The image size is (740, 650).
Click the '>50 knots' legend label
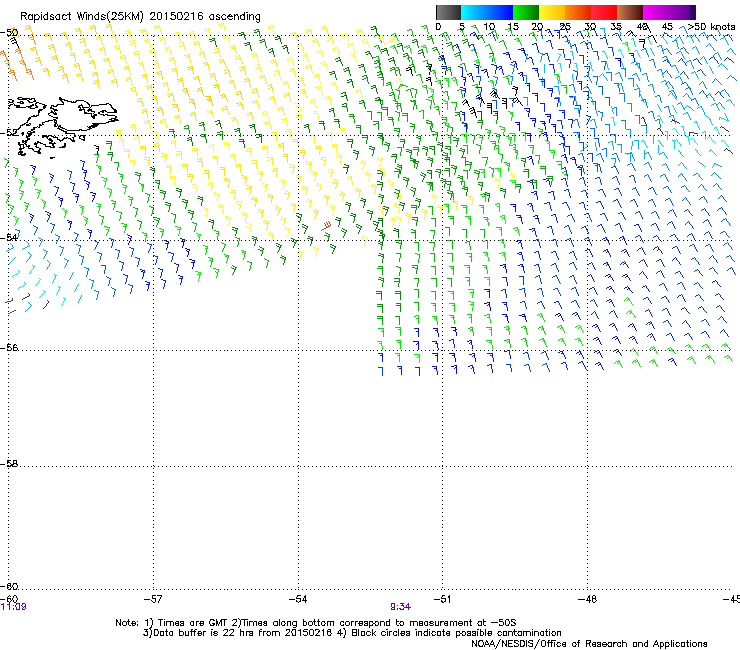pos(711,27)
